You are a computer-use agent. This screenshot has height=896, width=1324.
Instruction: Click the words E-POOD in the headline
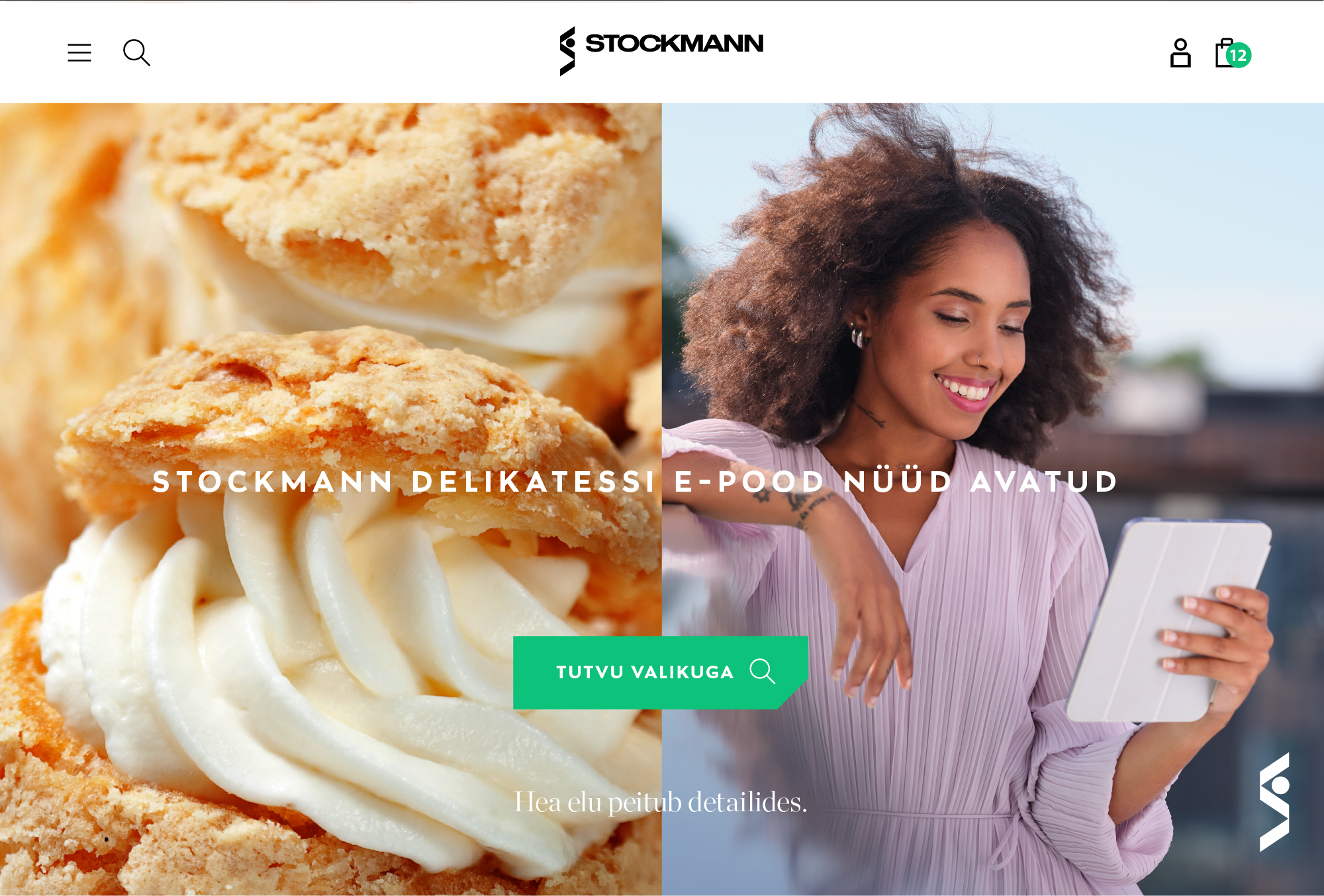pyautogui.click(x=749, y=482)
